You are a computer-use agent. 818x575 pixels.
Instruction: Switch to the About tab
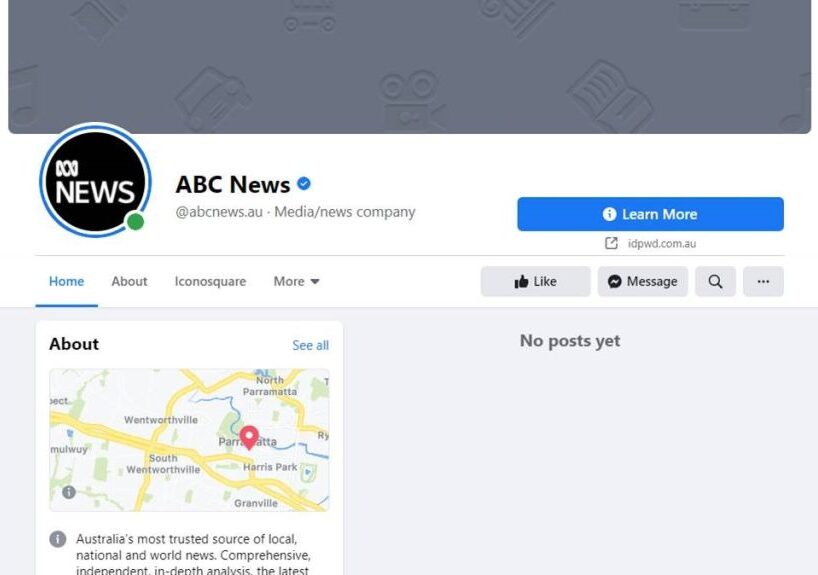point(129,282)
